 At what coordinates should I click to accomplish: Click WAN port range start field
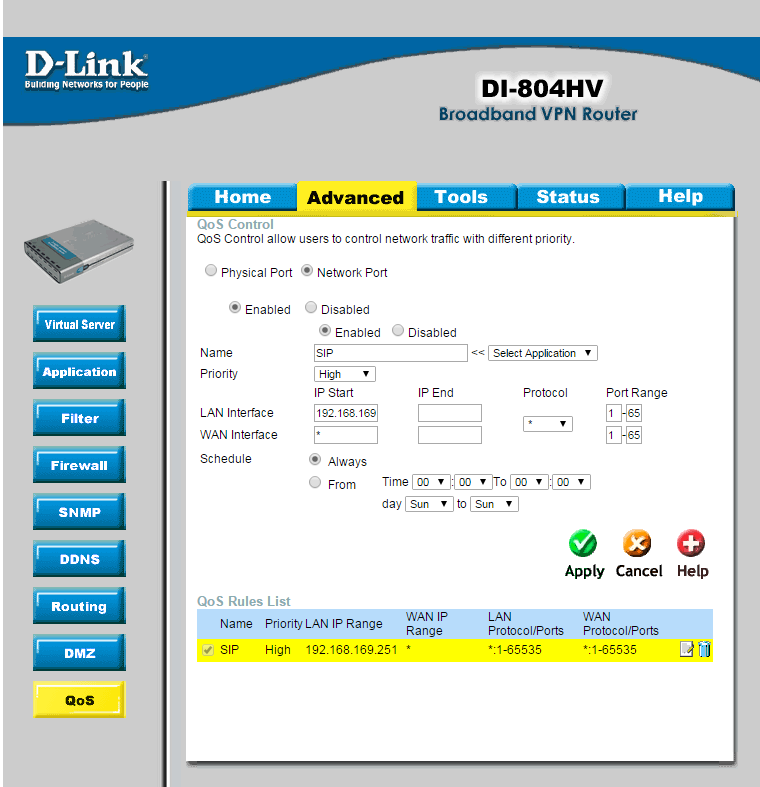(x=613, y=435)
